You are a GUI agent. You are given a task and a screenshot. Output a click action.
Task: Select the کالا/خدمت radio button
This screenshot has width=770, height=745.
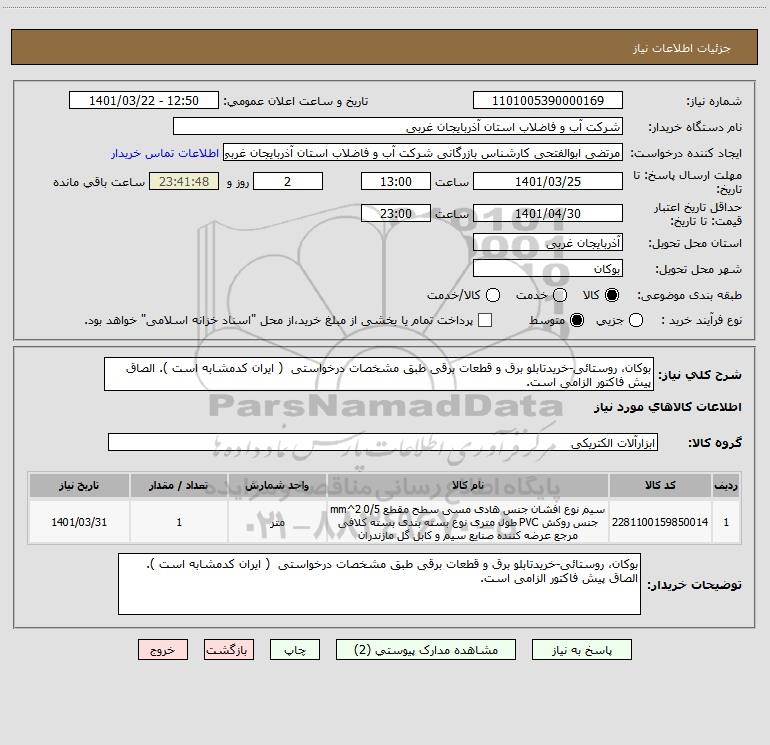click(493, 295)
